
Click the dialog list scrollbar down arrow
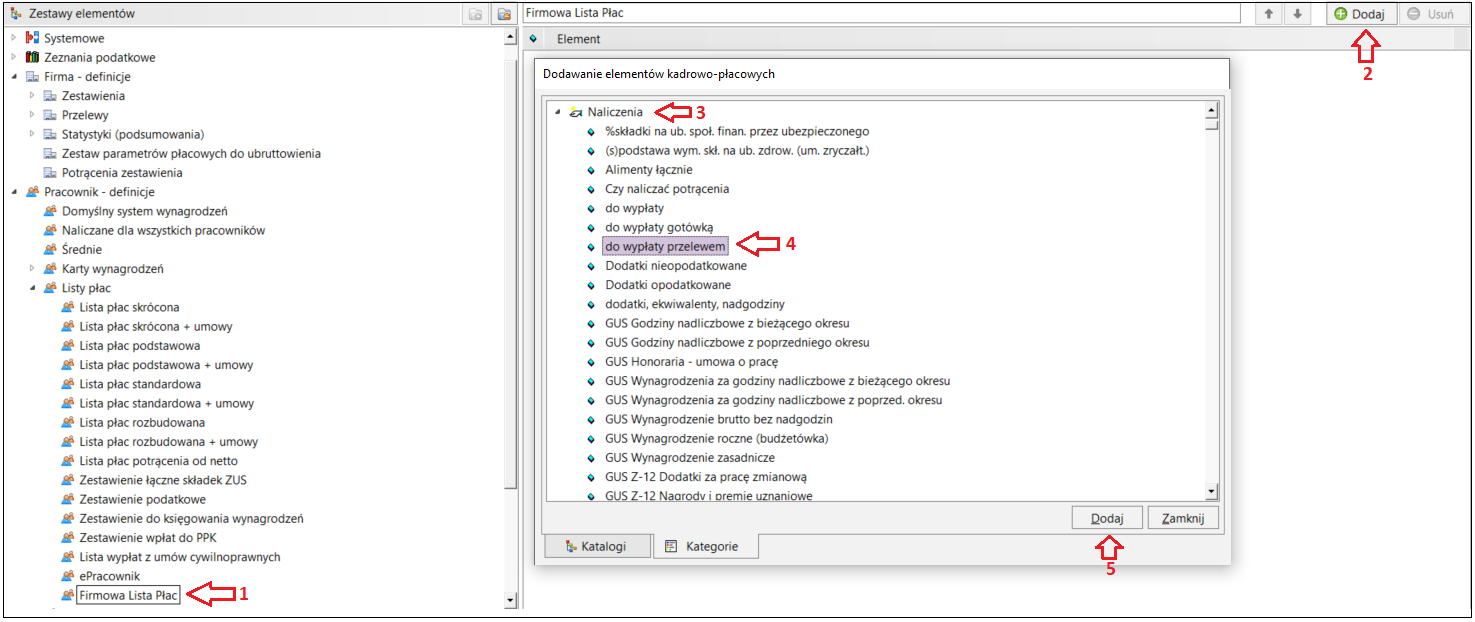(x=1211, y=491)
